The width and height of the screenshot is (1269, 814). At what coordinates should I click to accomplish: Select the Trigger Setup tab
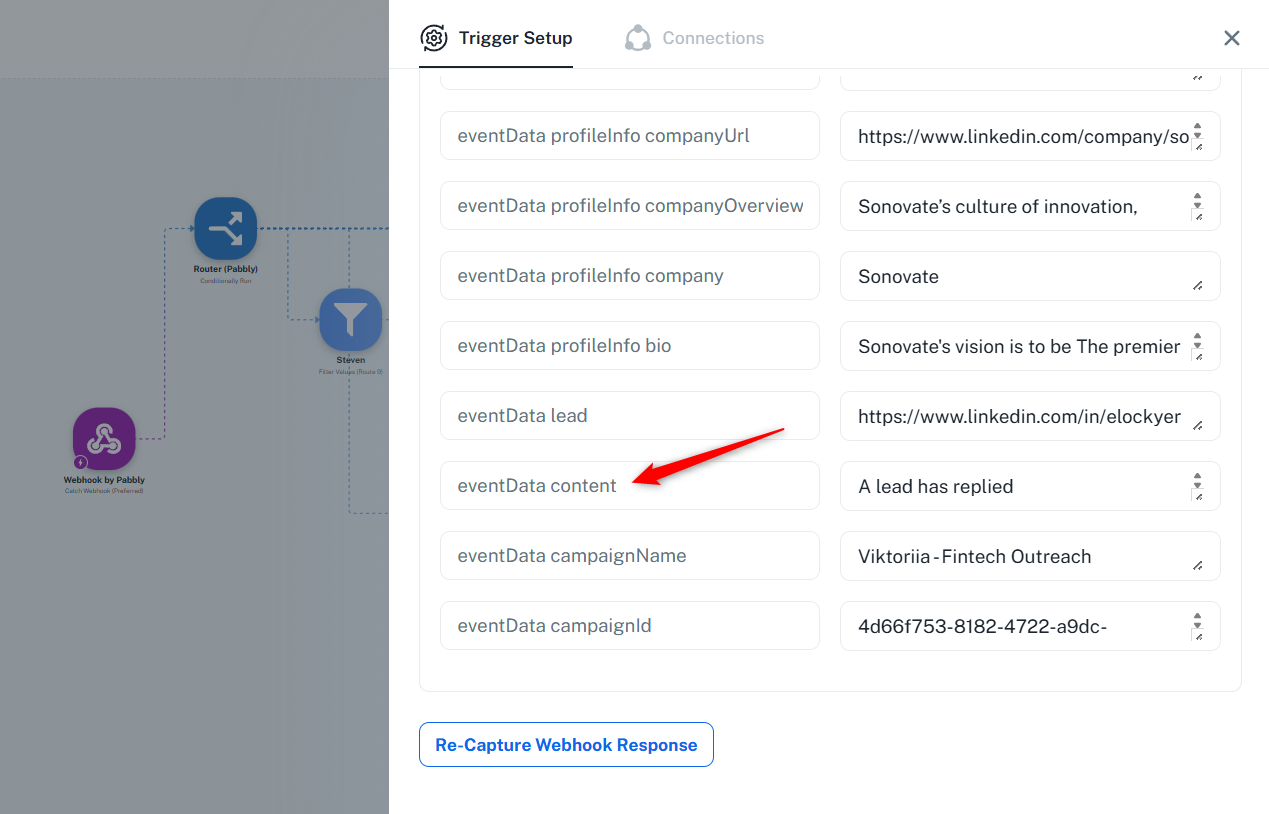tap(515, 38)
